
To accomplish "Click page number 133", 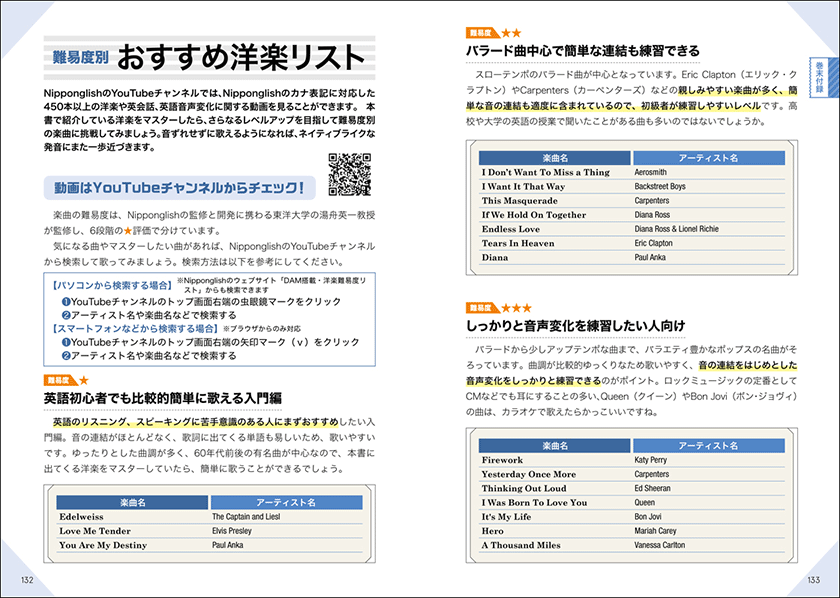I will click(x=813, y=580).
